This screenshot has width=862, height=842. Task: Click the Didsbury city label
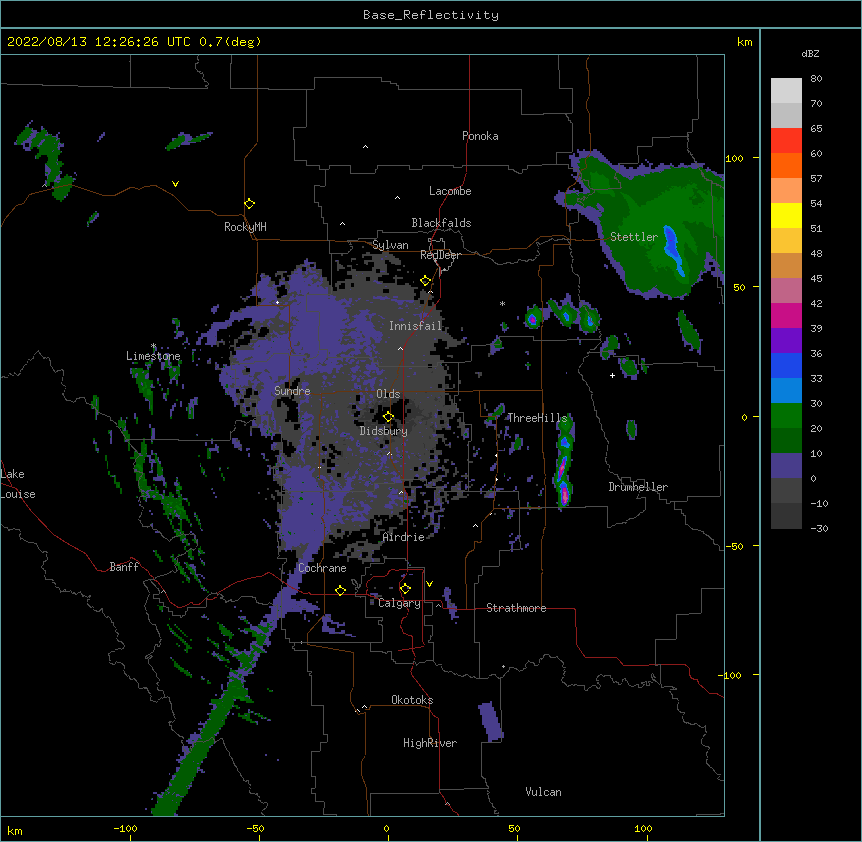(384, 431)
